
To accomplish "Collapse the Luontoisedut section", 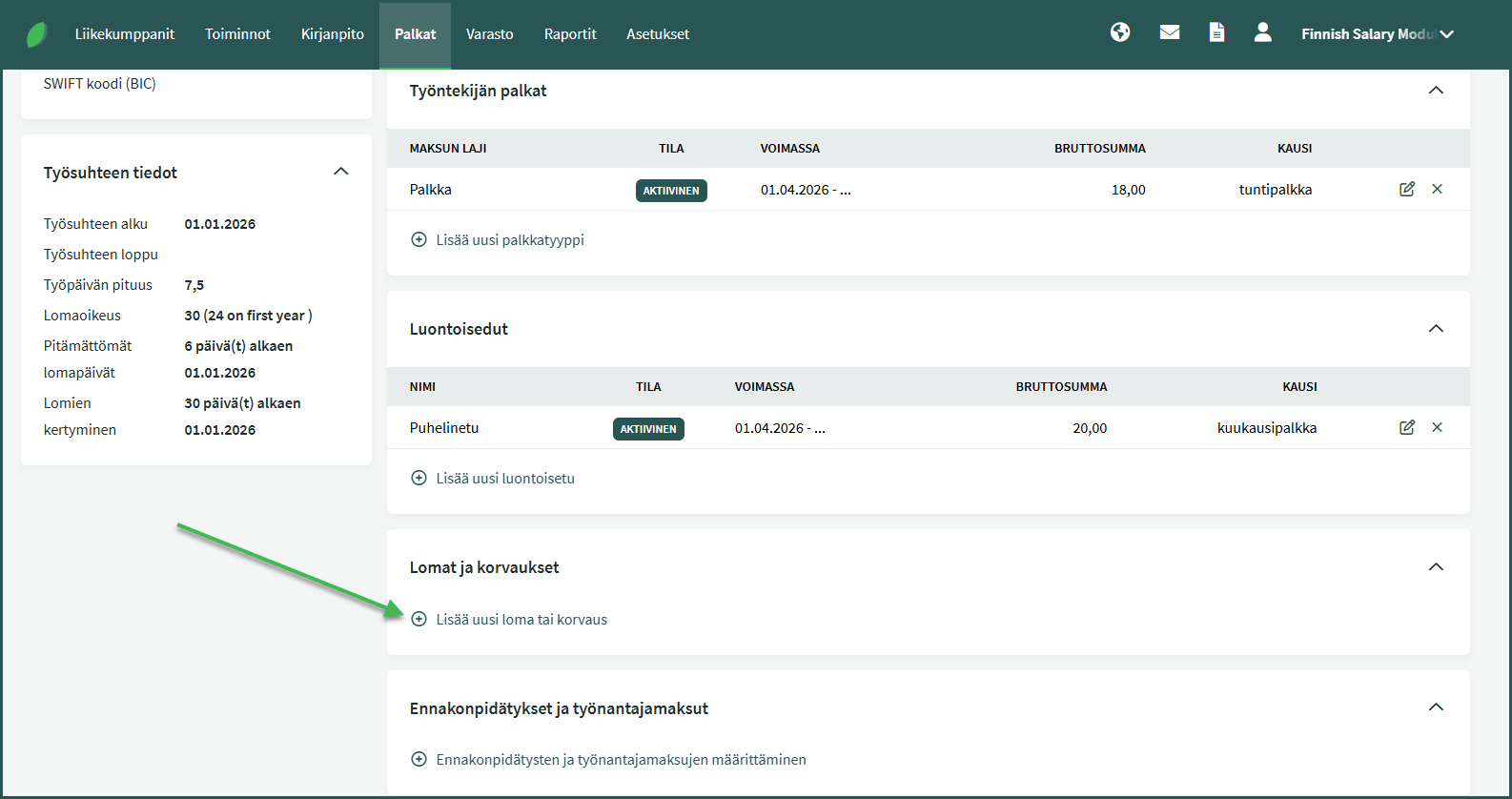I will (x=1436, y=329).
